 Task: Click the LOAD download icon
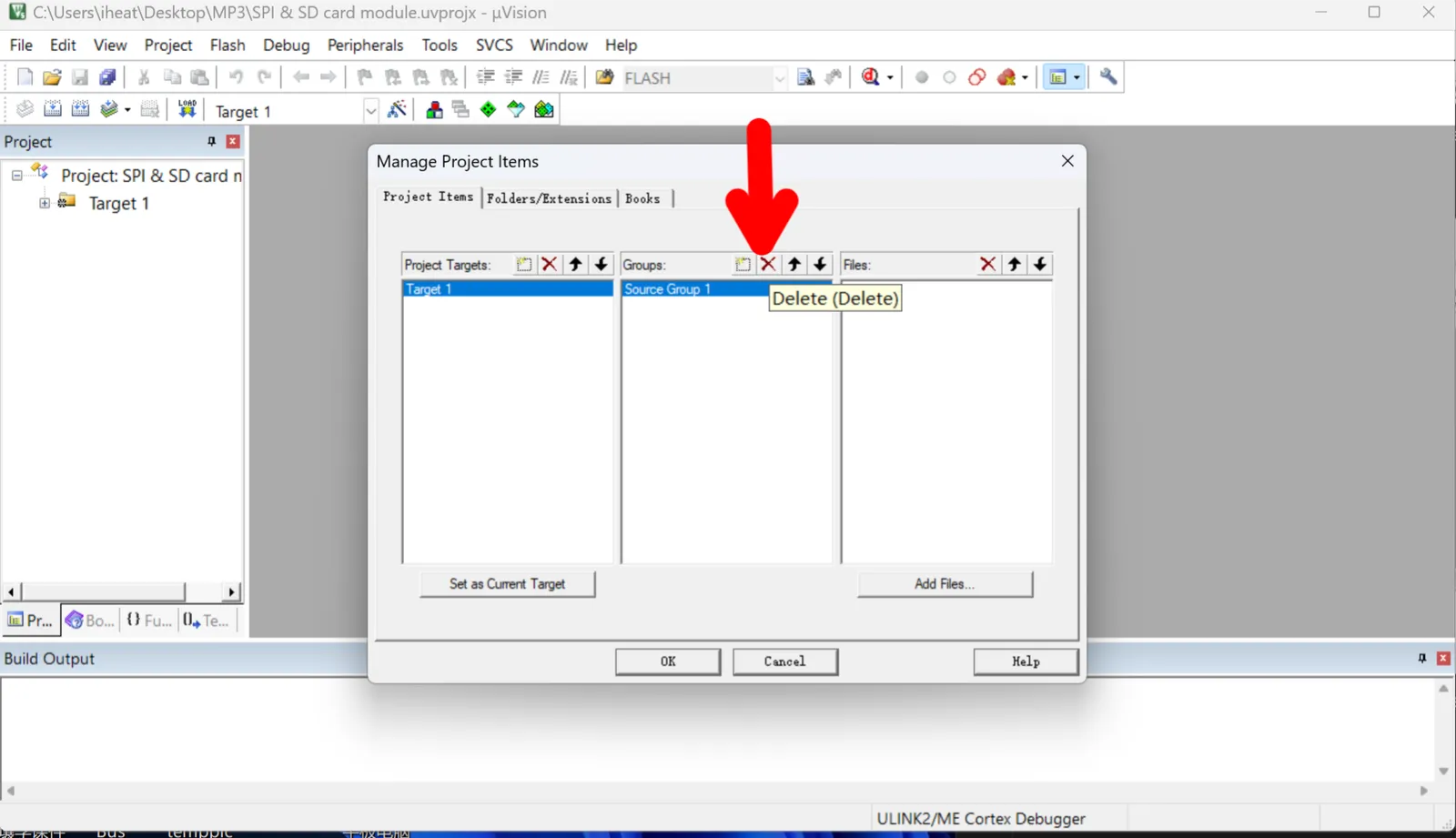pos(187,109)
